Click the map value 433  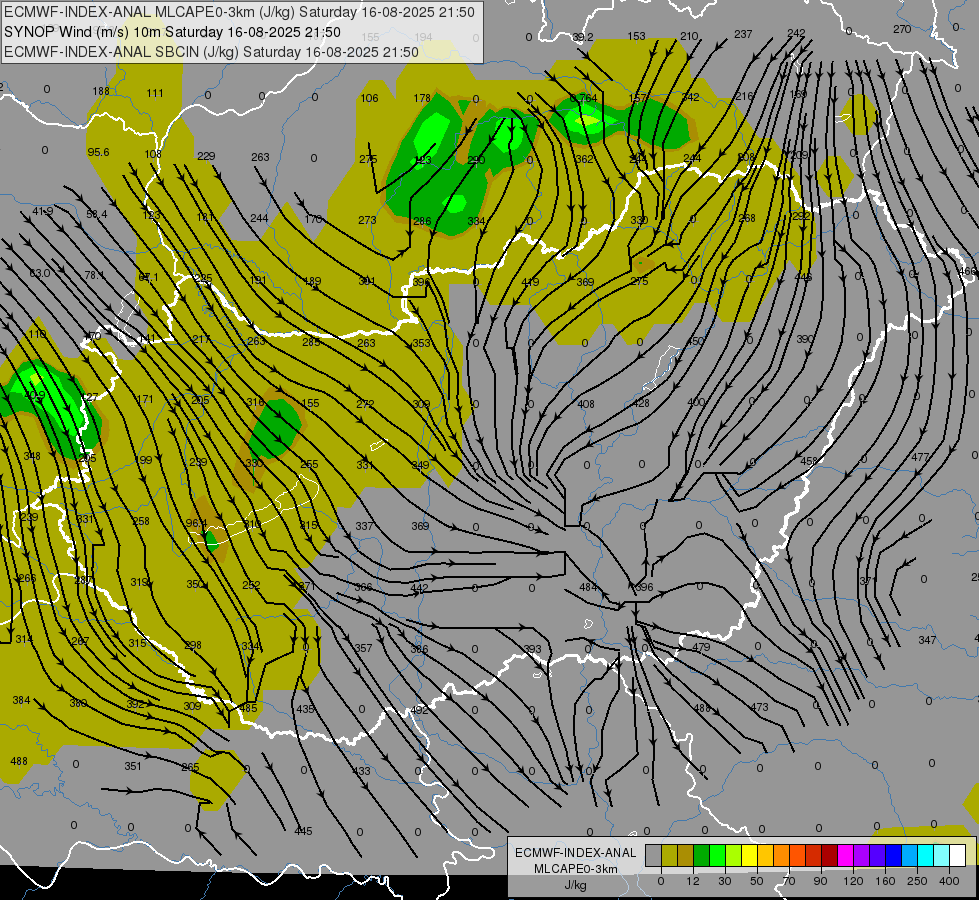362,771
